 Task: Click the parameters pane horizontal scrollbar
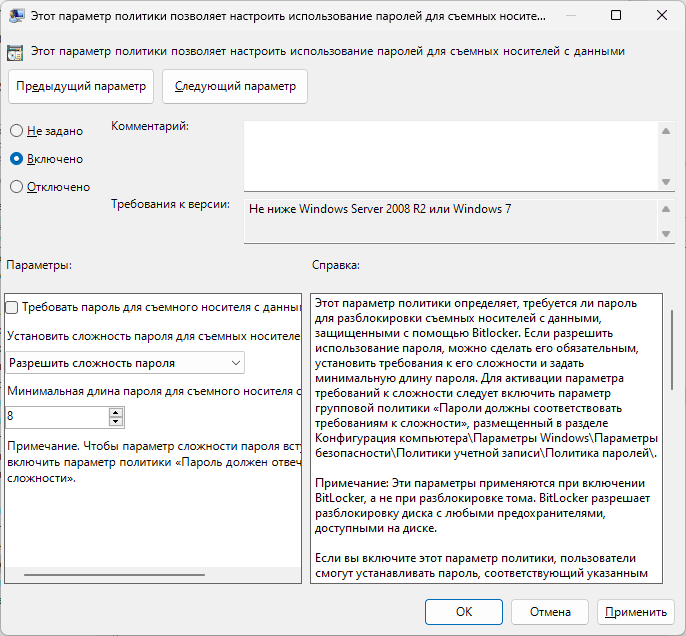click(114, 575)
